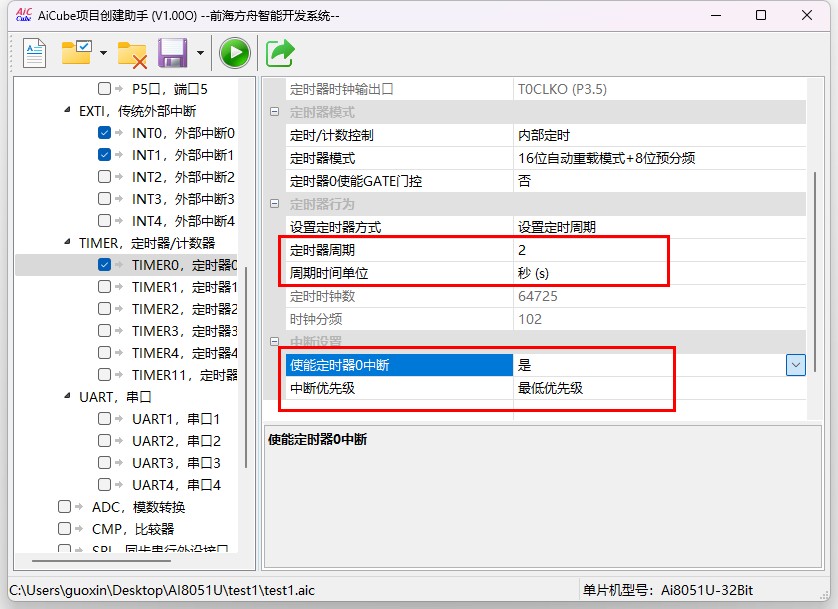Image resolution: width=838 pixels, height=609 pixels.
Task: Enable the INT4 外部中断4 checkbox
Action: [104, 221]
